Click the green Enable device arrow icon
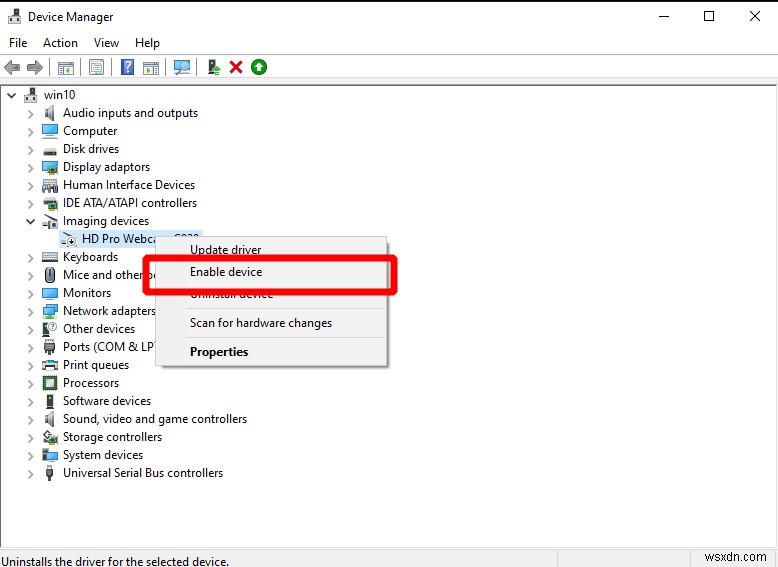The image size is (778, 567). pyautogui.click(x=259, y=67)
